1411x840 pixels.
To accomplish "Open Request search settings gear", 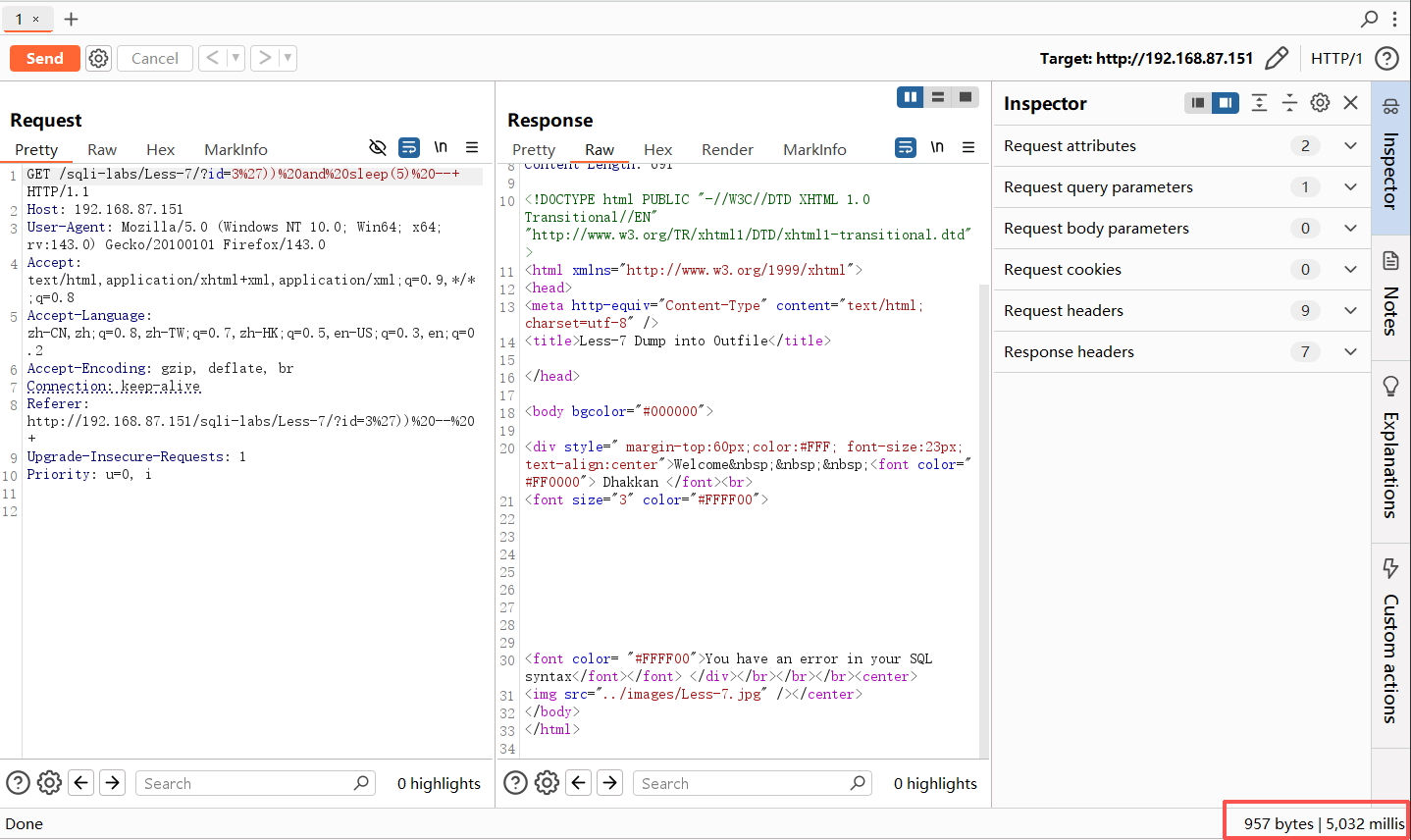I will click(49, 782).
